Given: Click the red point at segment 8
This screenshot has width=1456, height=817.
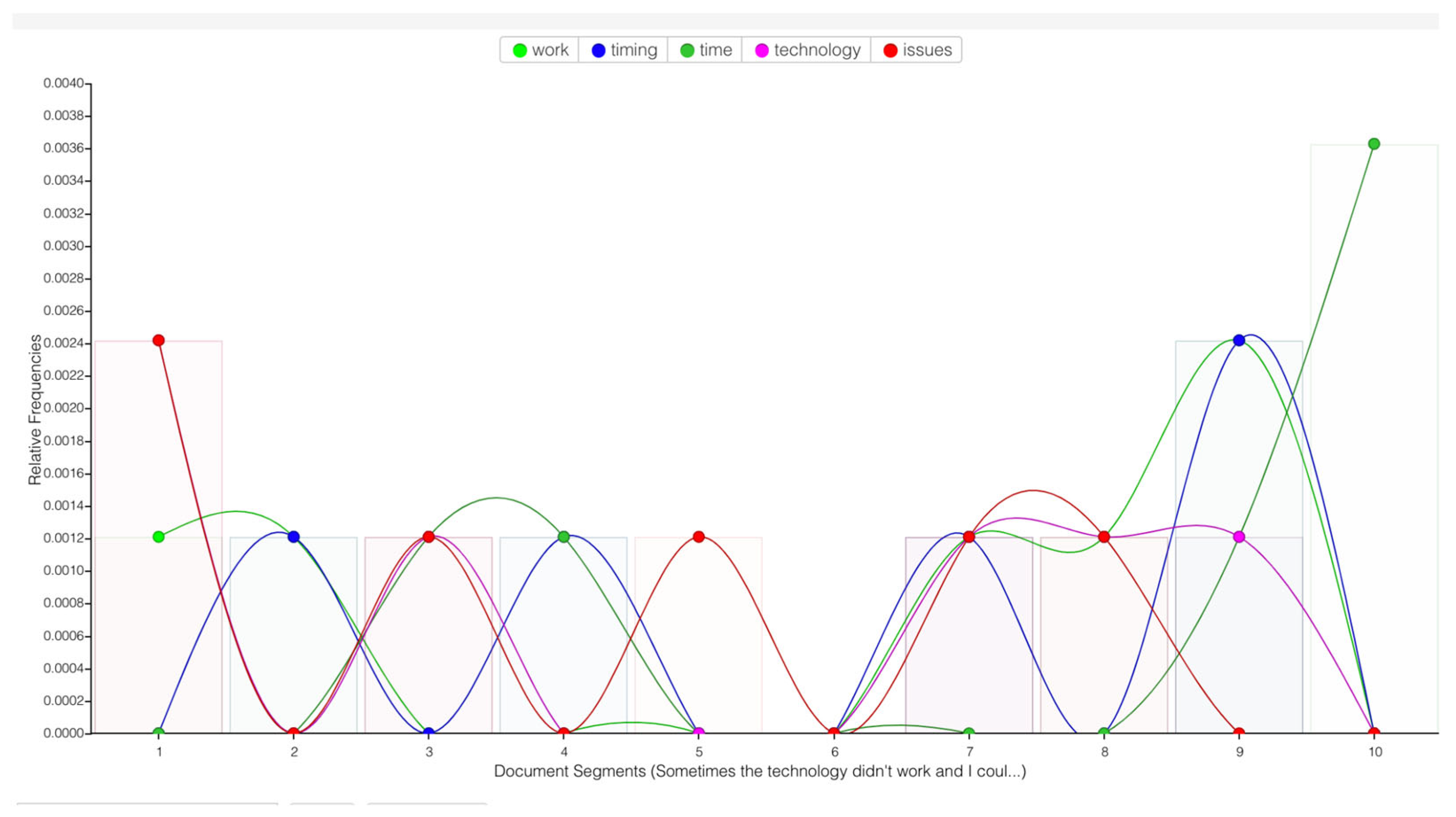Looking at the screenshot, I should tap(1104, 536).
